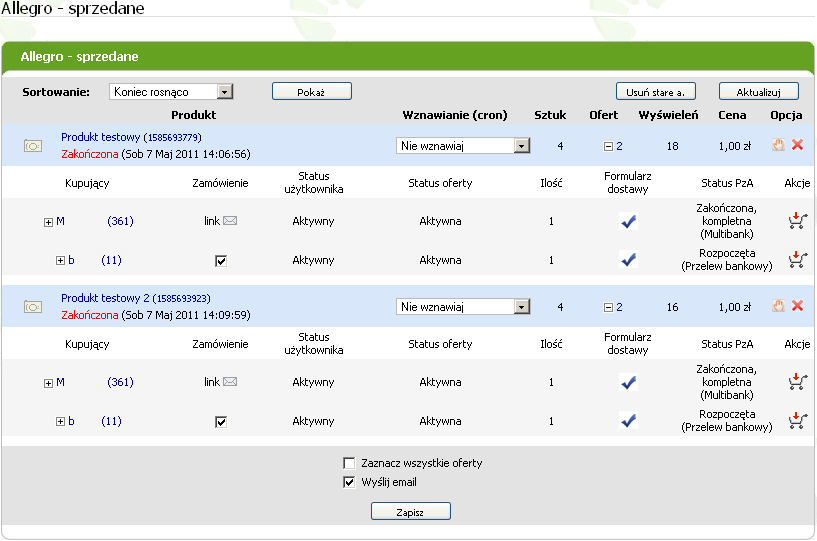Open Nie wznawiaj dropdown for Produkt testowy 2

pyautogui.click(x=463, y=307)
